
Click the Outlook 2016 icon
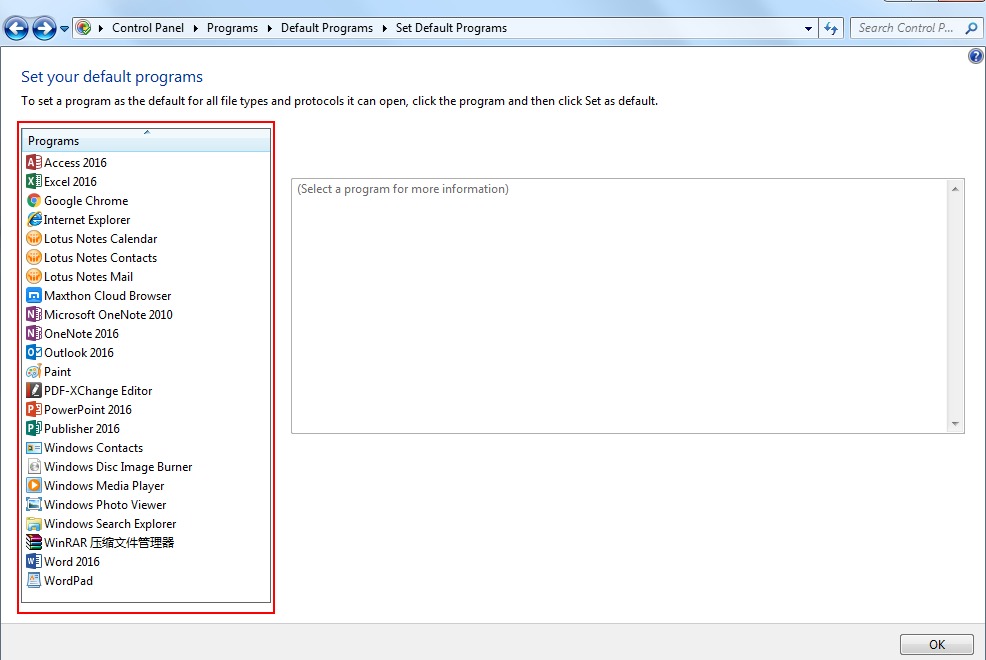[x=34, y=352]
